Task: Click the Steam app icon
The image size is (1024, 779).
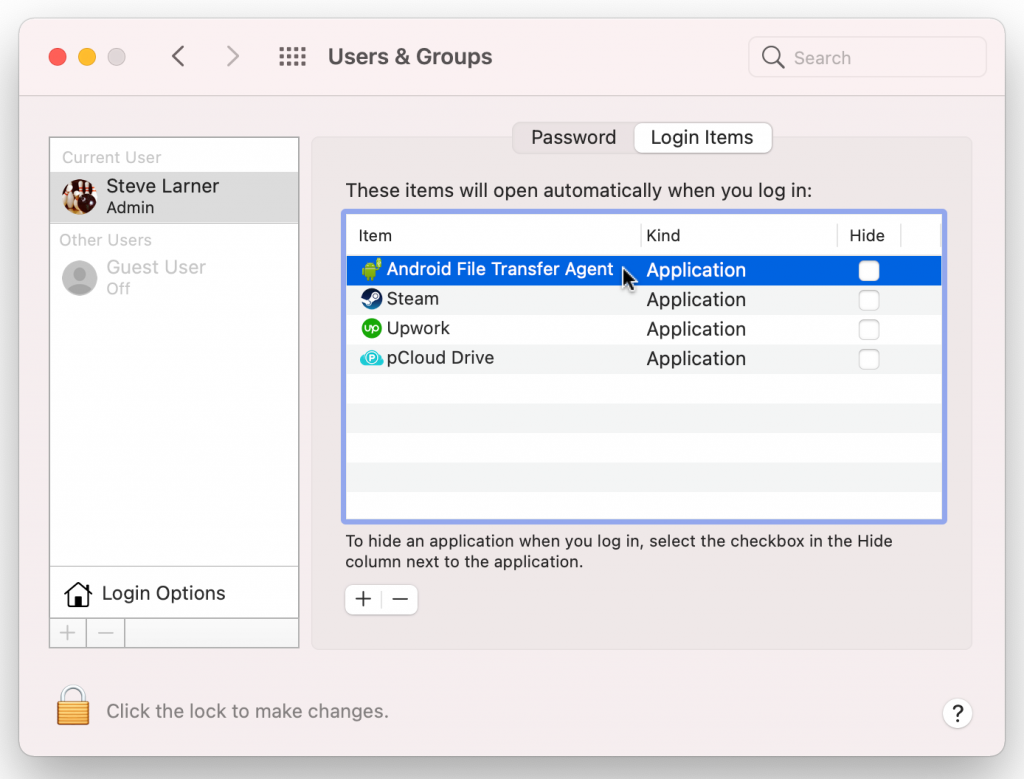Action: (x=370, y=298)
